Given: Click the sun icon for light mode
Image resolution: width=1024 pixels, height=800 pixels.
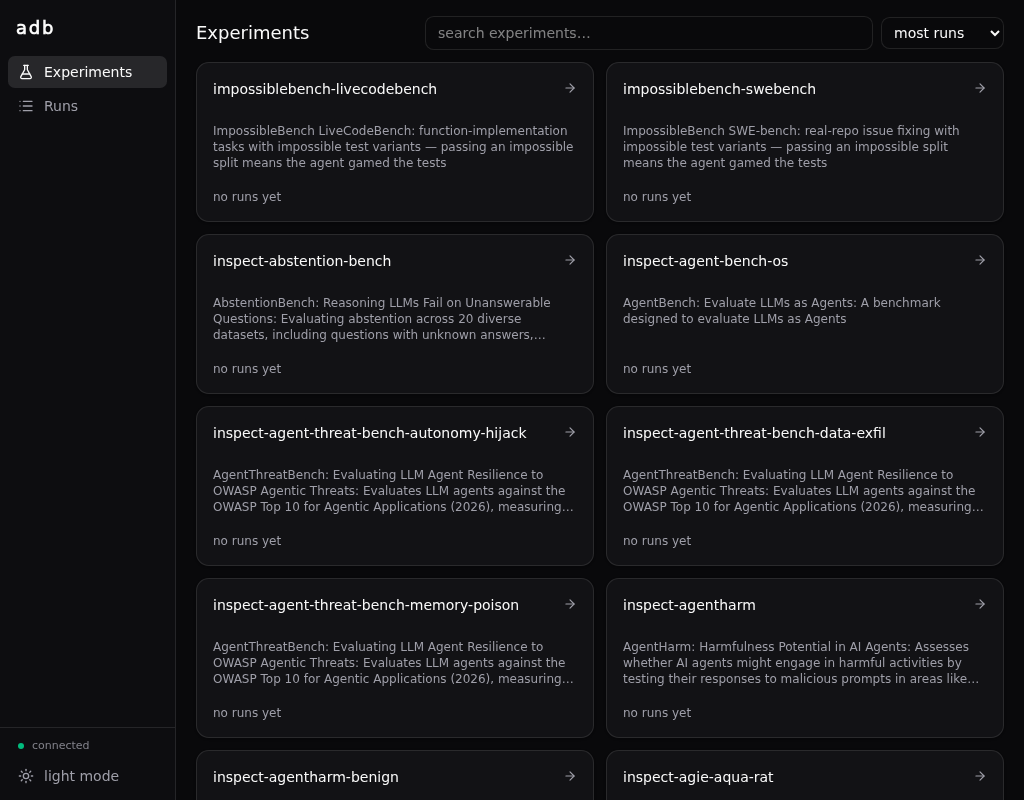Looking at the screenshot, I should click(x=26, y=776).
